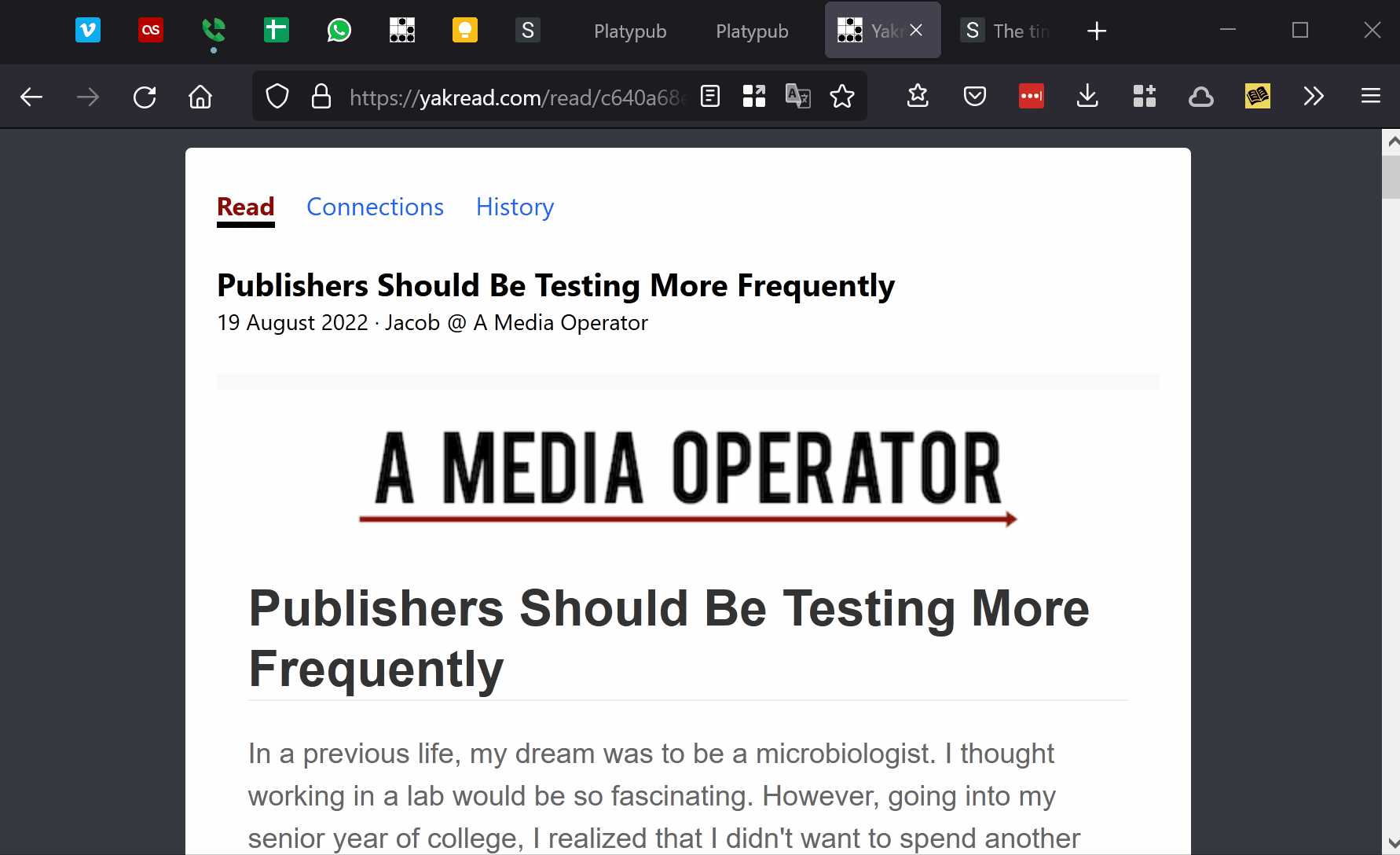1400x855 pixels.
Task: Open the bookmarks star-tray toolbar button
Action: (918, 97)
